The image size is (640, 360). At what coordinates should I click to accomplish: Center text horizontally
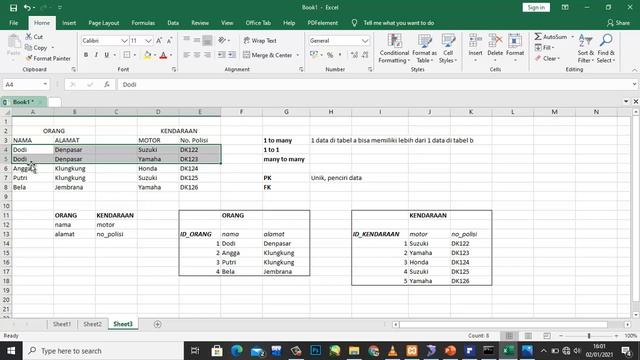click(x=197, y=55)
